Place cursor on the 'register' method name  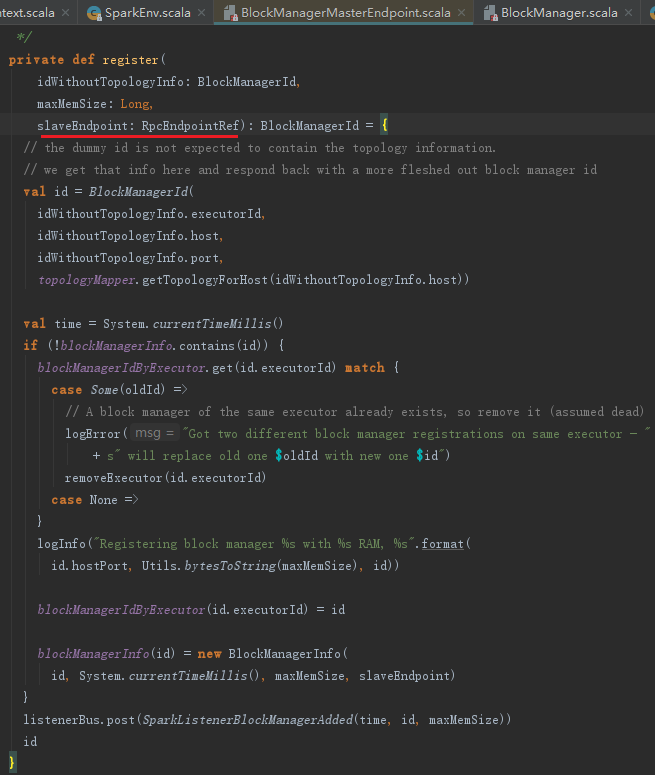pos(131,60)
